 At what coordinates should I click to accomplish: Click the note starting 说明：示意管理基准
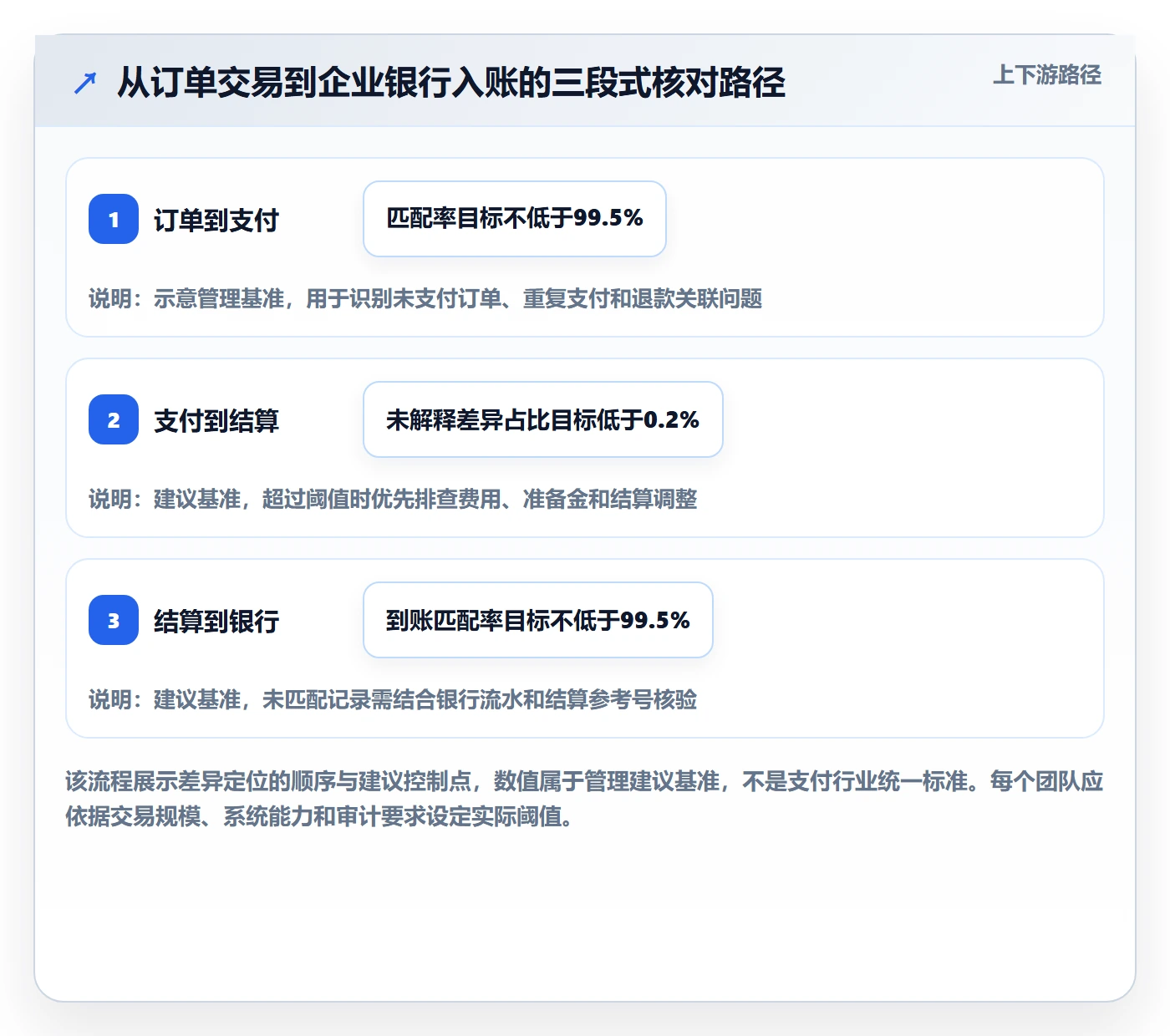coord(425,298)
